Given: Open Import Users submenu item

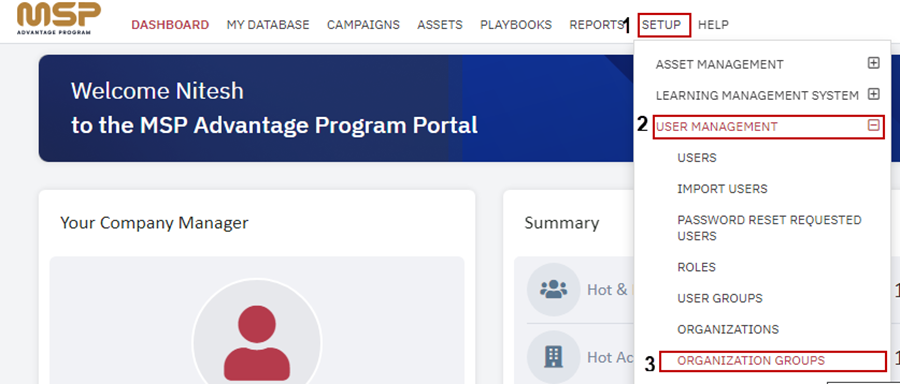Looking at the screenshot, I should pyautogui.click(x=722, y=189).
